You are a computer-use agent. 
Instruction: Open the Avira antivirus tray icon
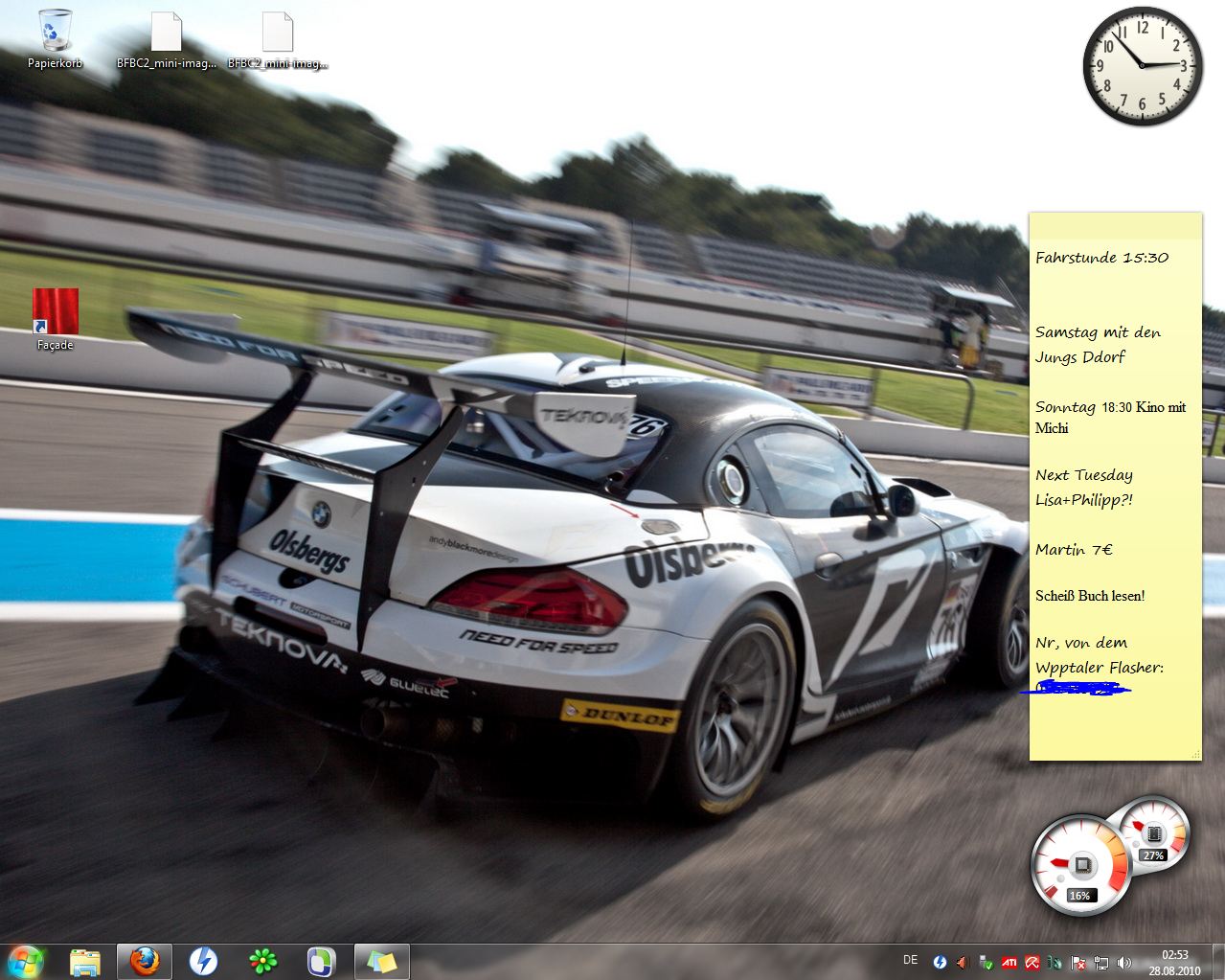[x=1032, y=962]
